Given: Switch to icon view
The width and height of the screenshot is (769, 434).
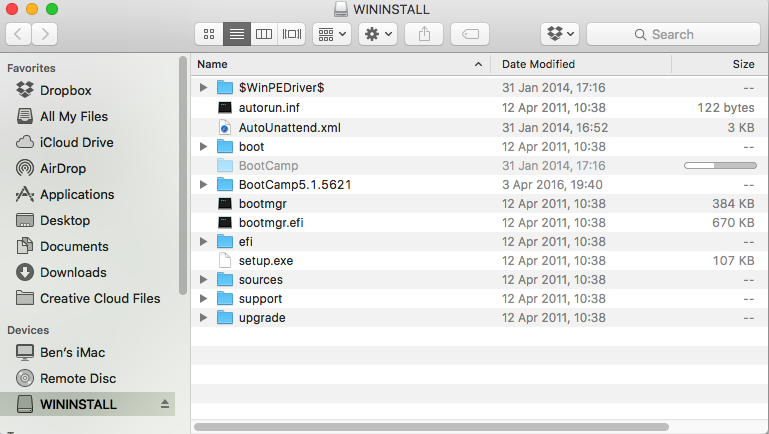Looking at the screenshot, I should coord(209,34).
